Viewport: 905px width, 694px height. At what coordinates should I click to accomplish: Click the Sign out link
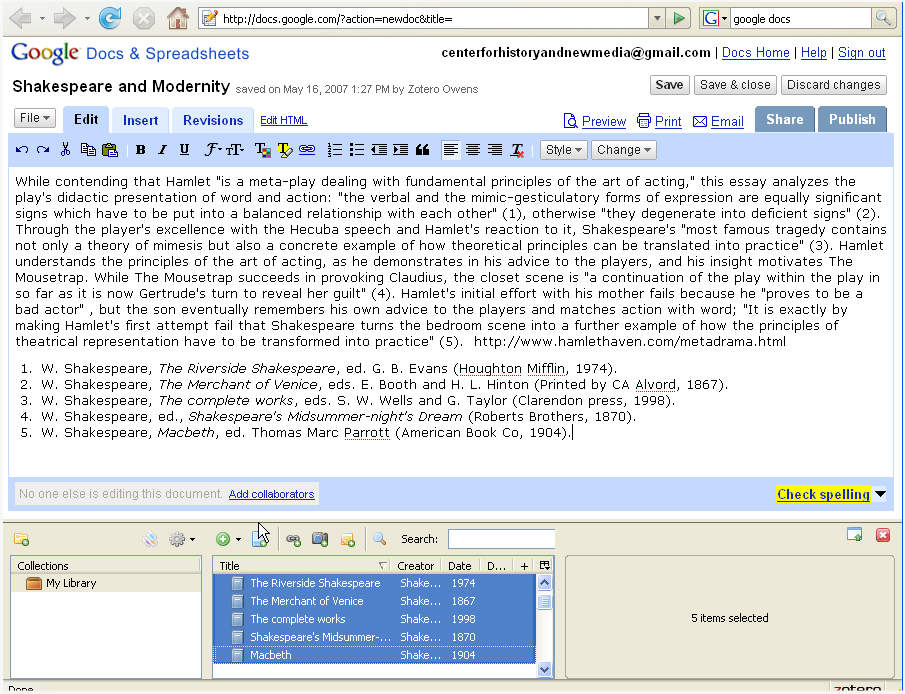(x=862, y=53)
